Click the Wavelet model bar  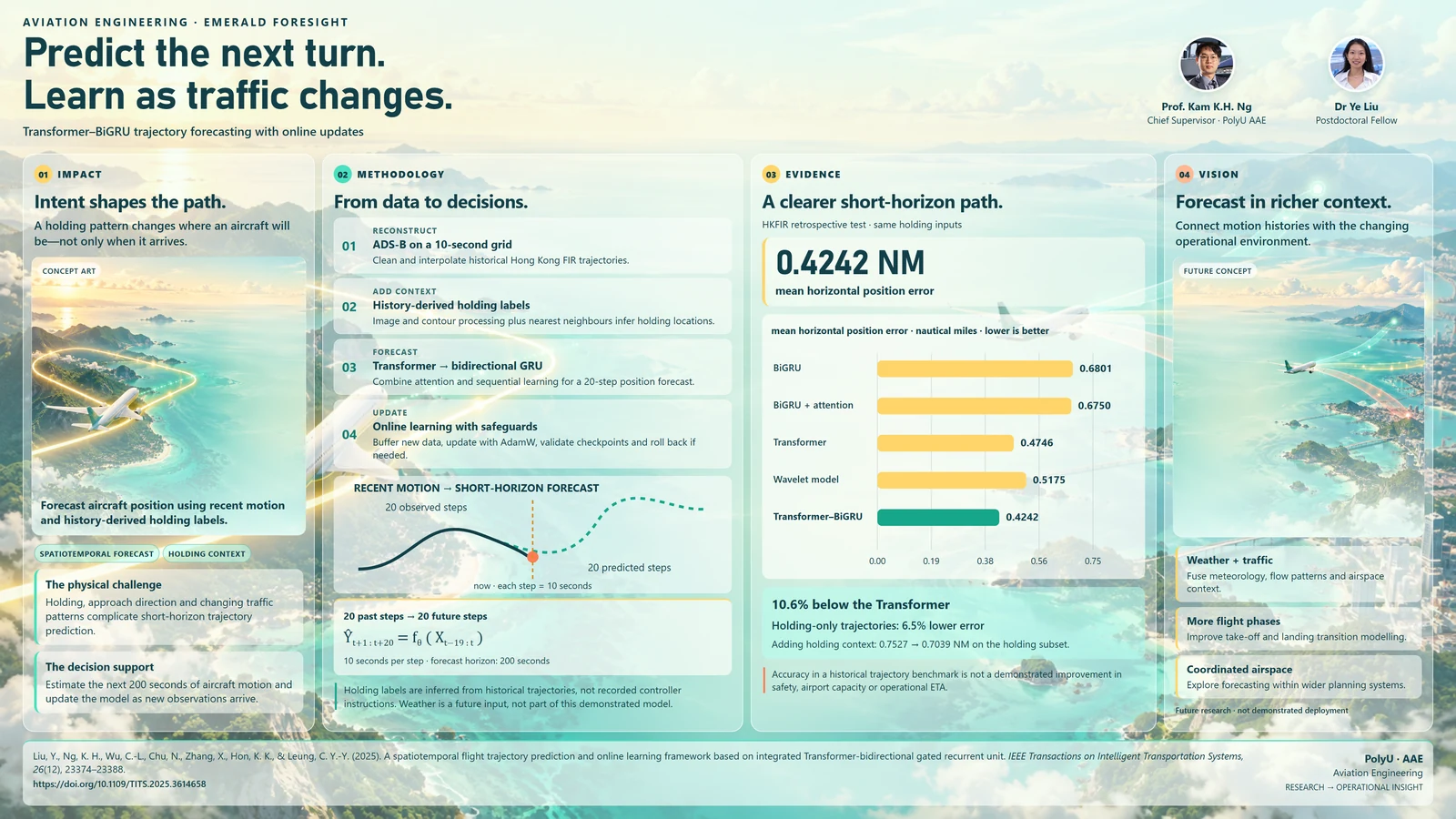[x=951, y=480]
